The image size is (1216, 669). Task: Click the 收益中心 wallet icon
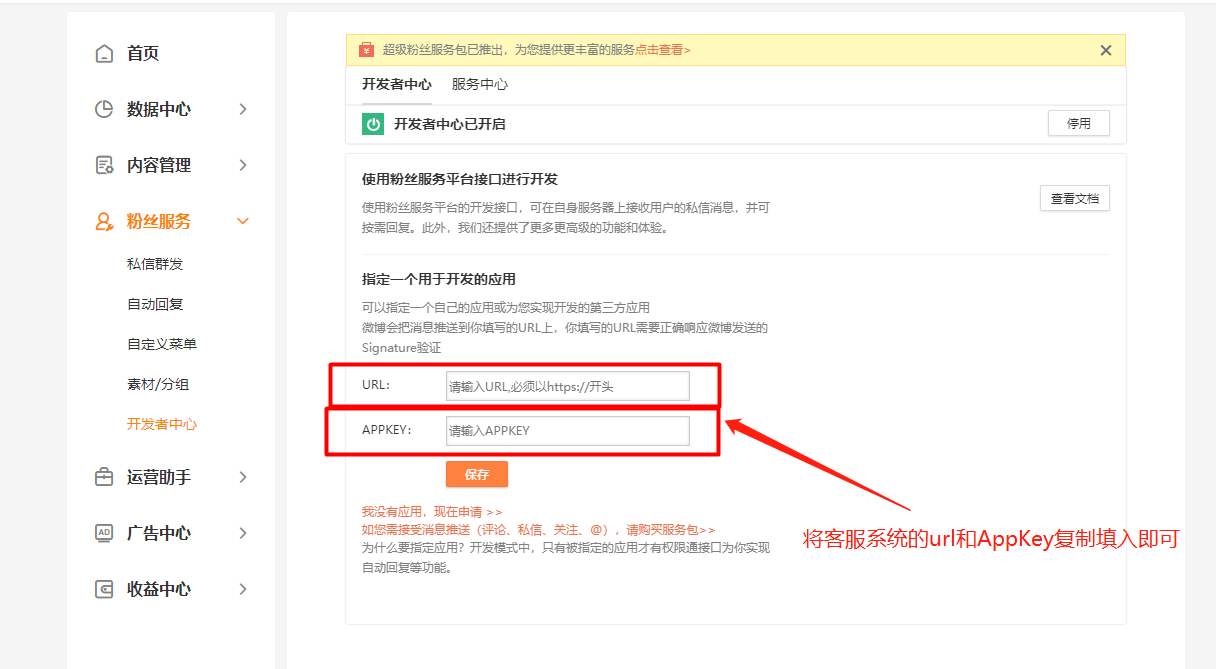(x=104, y=589)
